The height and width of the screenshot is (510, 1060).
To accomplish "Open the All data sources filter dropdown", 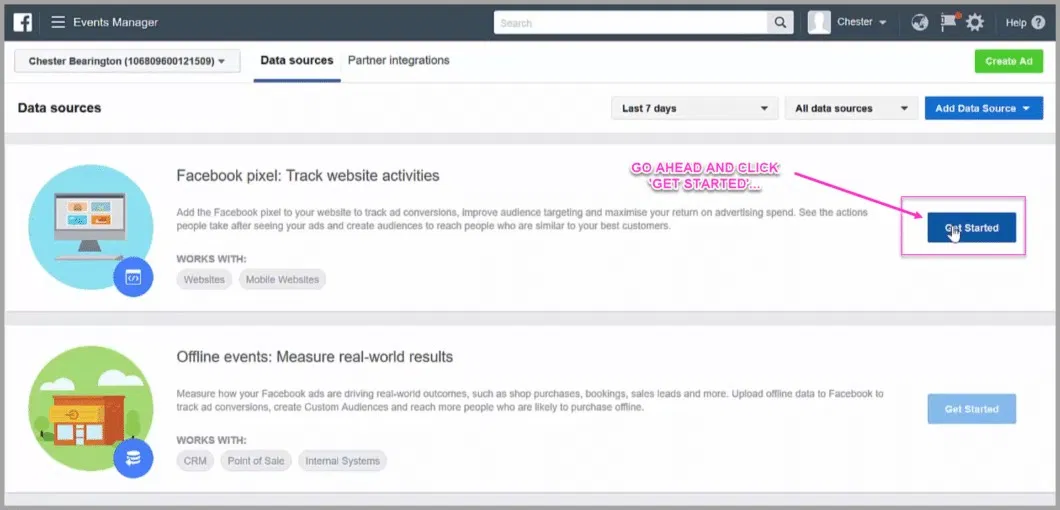I will pos(851,108).
